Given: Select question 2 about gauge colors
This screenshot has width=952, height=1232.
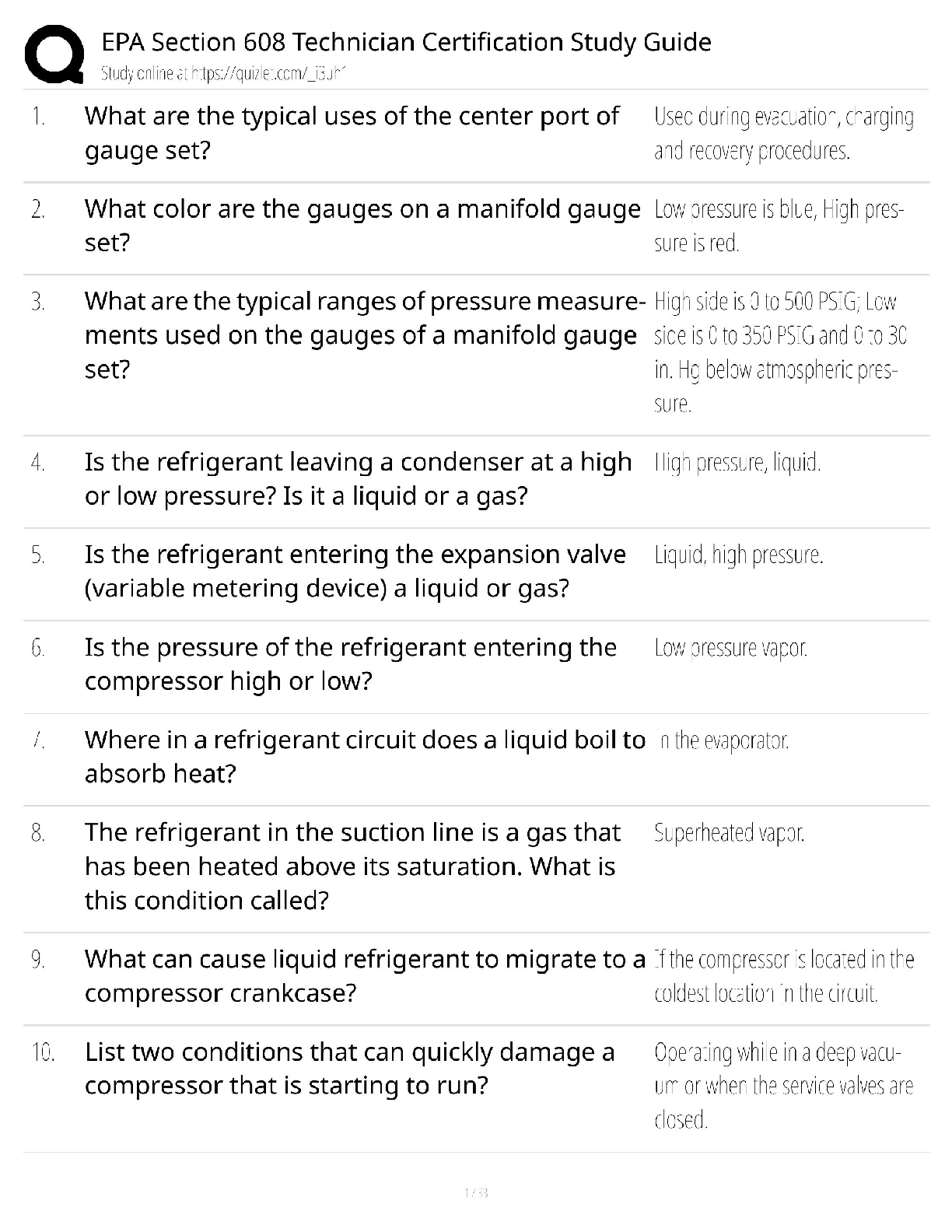Looking at the screenshot, I should tap(362, 226).
